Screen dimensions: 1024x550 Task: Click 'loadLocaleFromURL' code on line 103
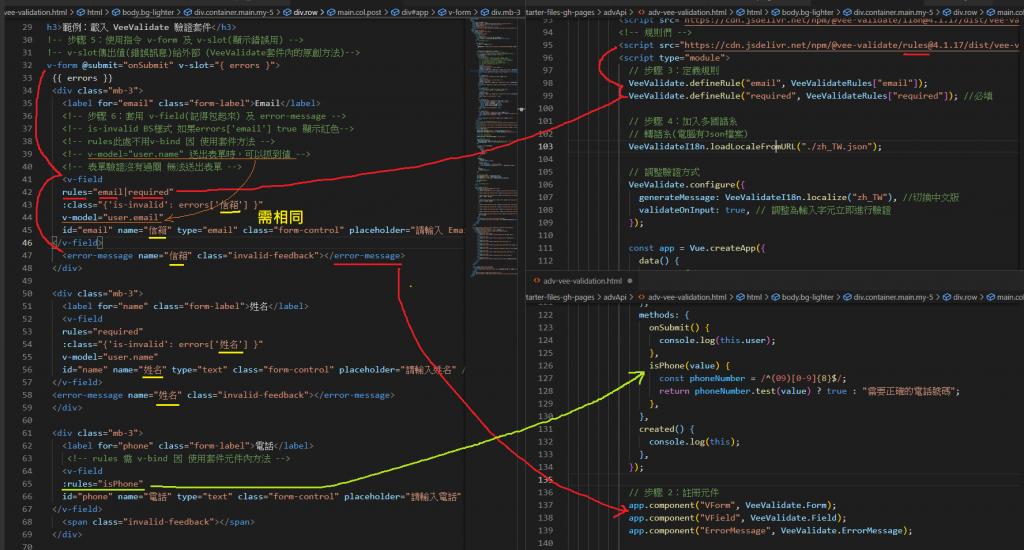(x=752, y=146)
